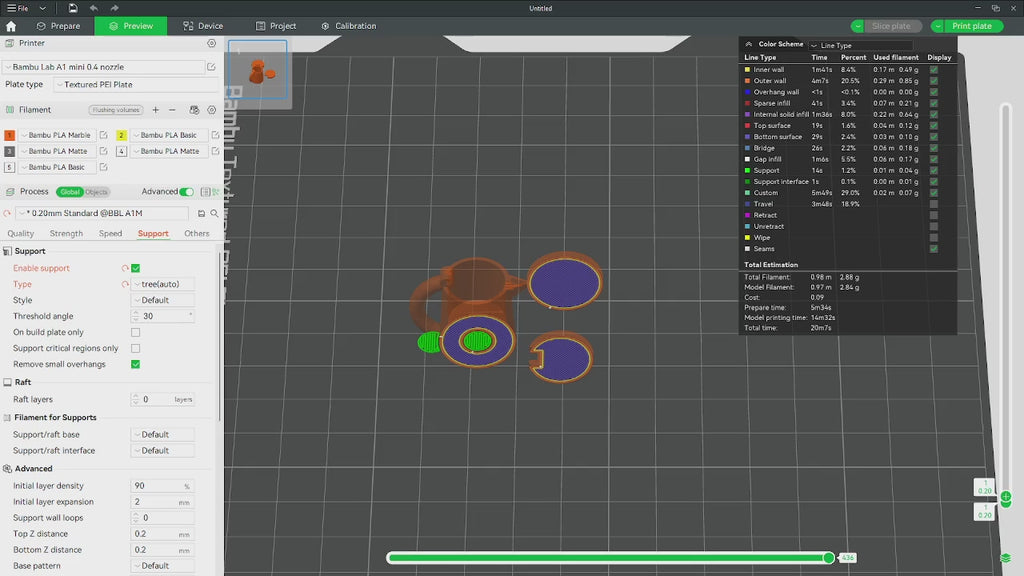
Task: Edit the Bambu Lab A1 mini printer preset
Action: point(212,67)
